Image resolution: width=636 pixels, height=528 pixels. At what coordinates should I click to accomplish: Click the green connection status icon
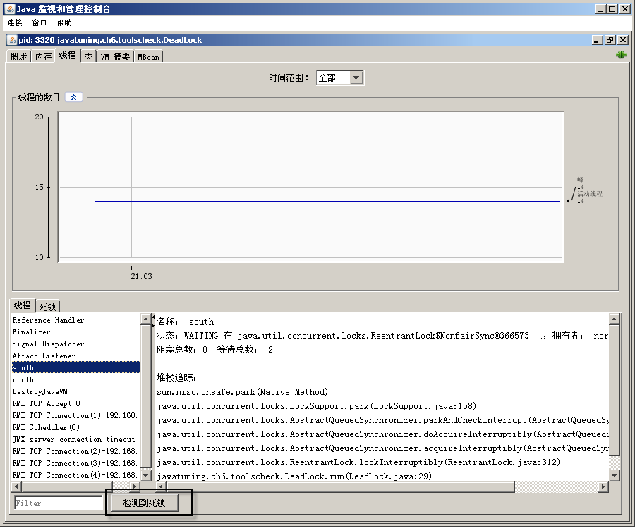point(620,56)
